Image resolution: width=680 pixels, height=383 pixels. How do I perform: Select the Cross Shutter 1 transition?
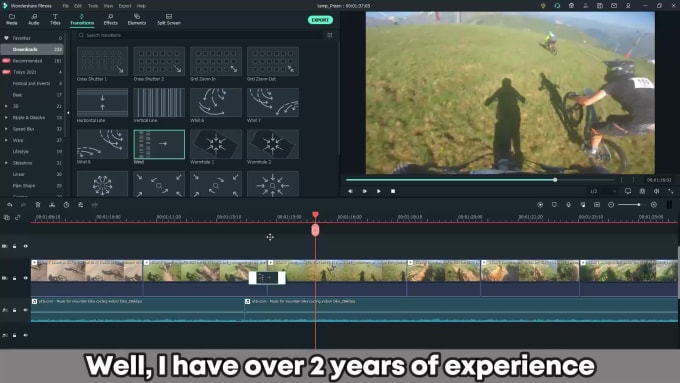(x=102, y=62)
